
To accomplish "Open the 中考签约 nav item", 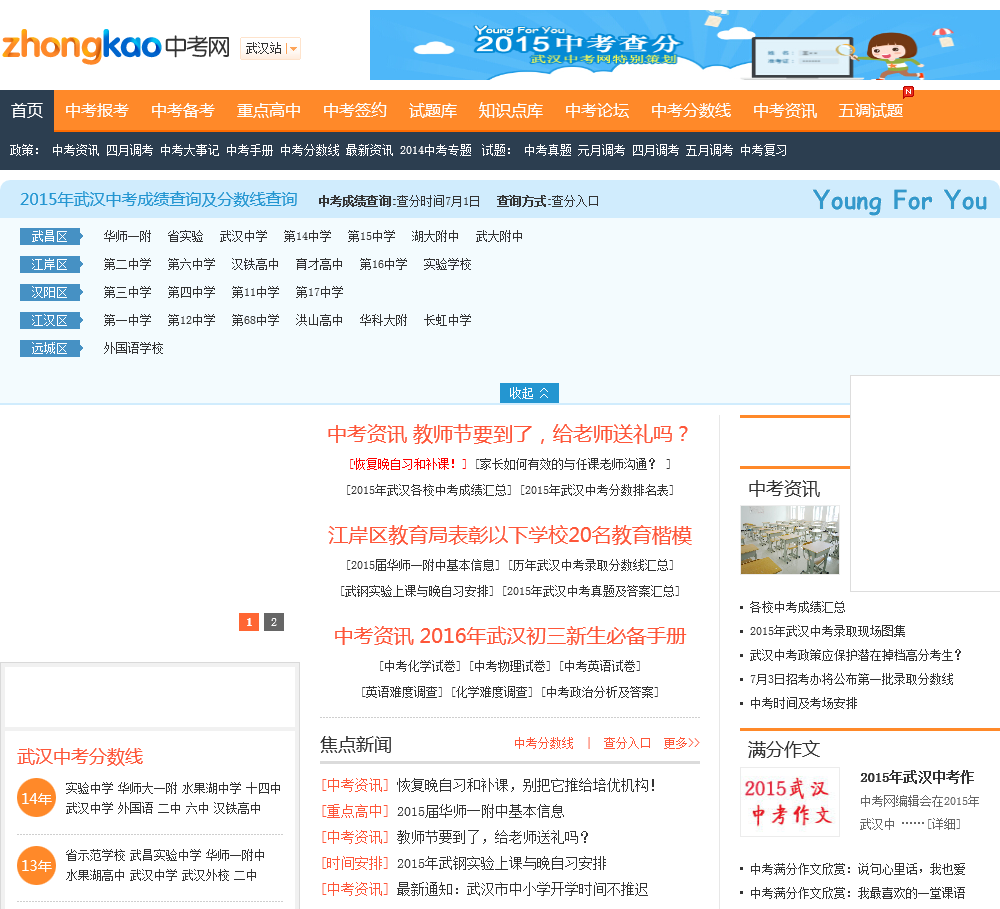I will (355, 111).
